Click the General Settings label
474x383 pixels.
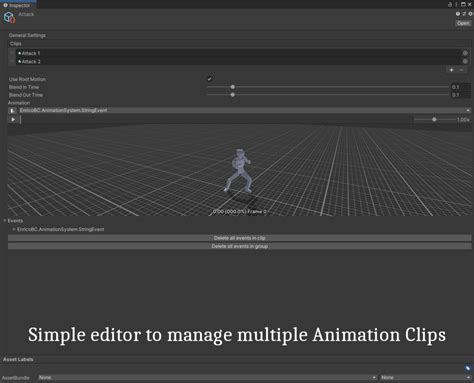(x=27, y=35)
